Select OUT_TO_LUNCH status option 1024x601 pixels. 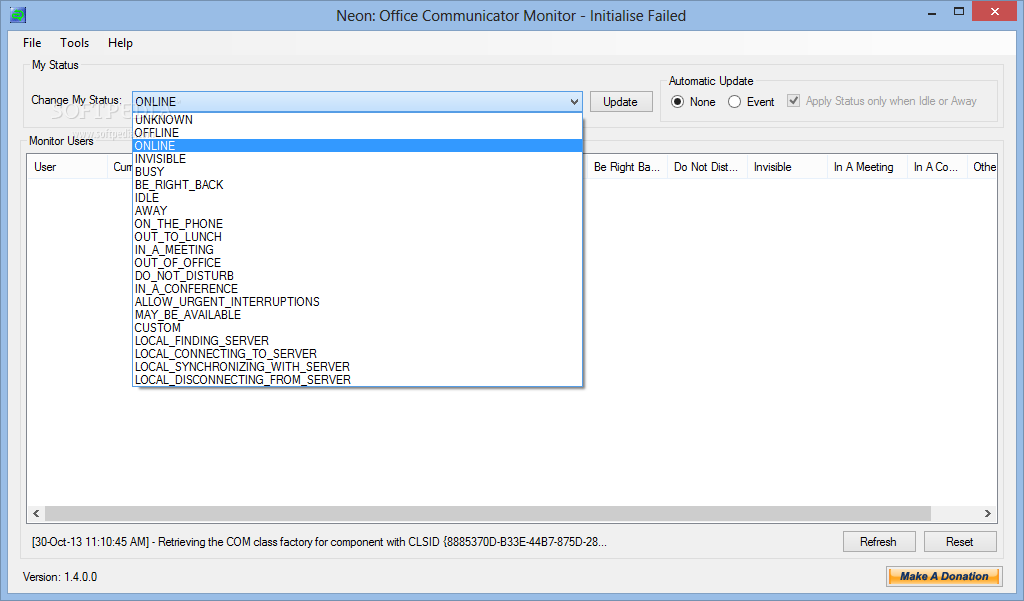357,237
